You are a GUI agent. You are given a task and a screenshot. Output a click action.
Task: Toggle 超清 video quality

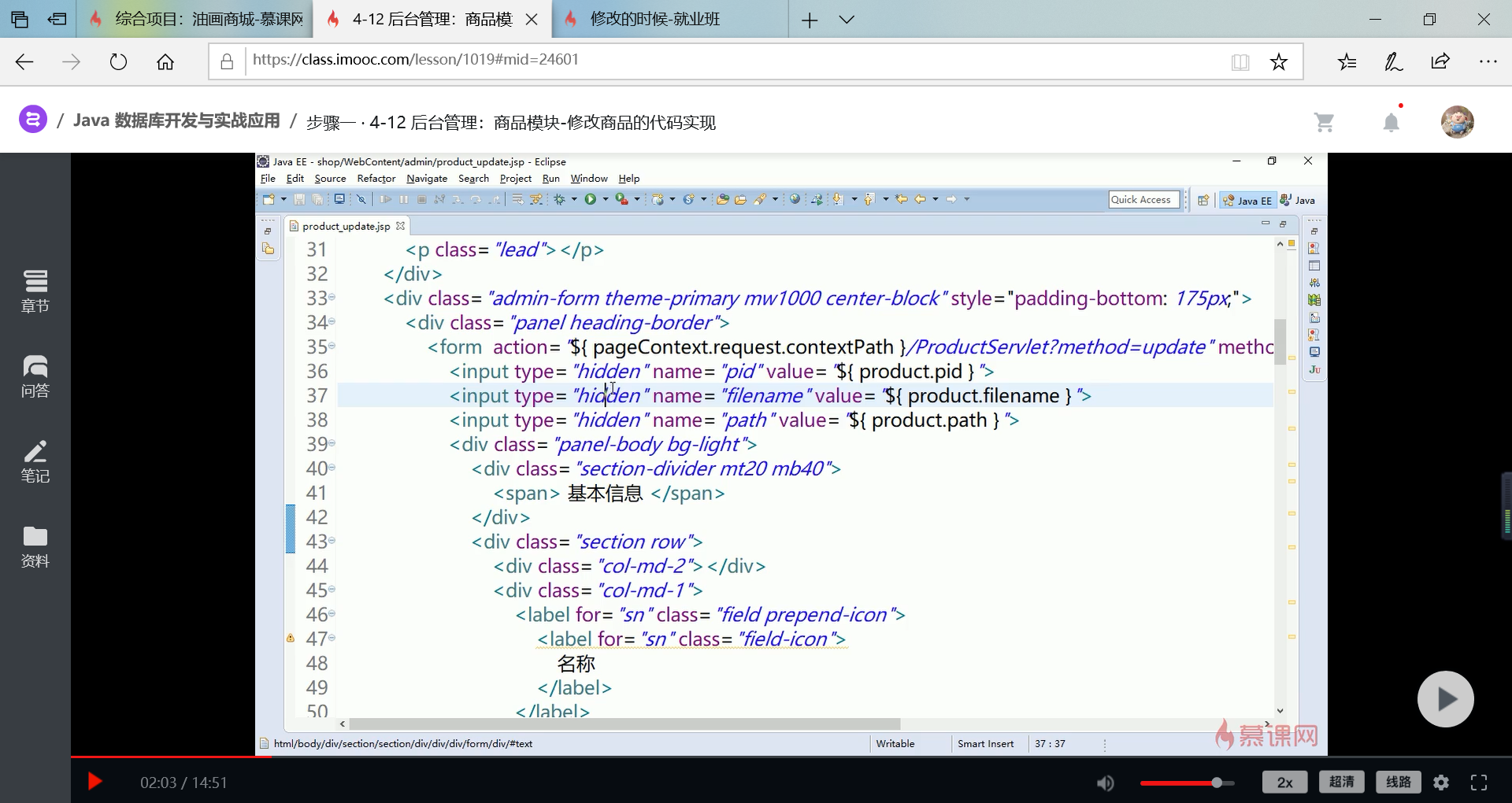click(1342, 782)
